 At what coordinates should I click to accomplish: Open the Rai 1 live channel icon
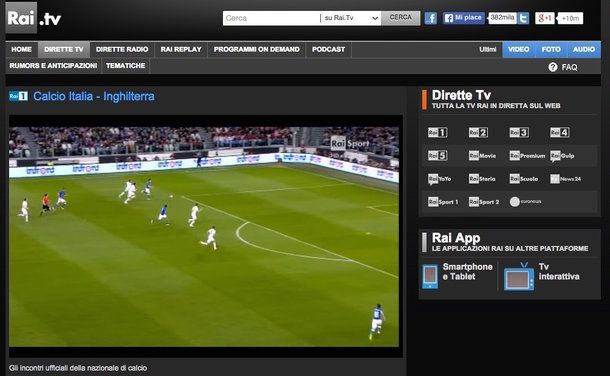pyautogui.click(x=437, y=133)
